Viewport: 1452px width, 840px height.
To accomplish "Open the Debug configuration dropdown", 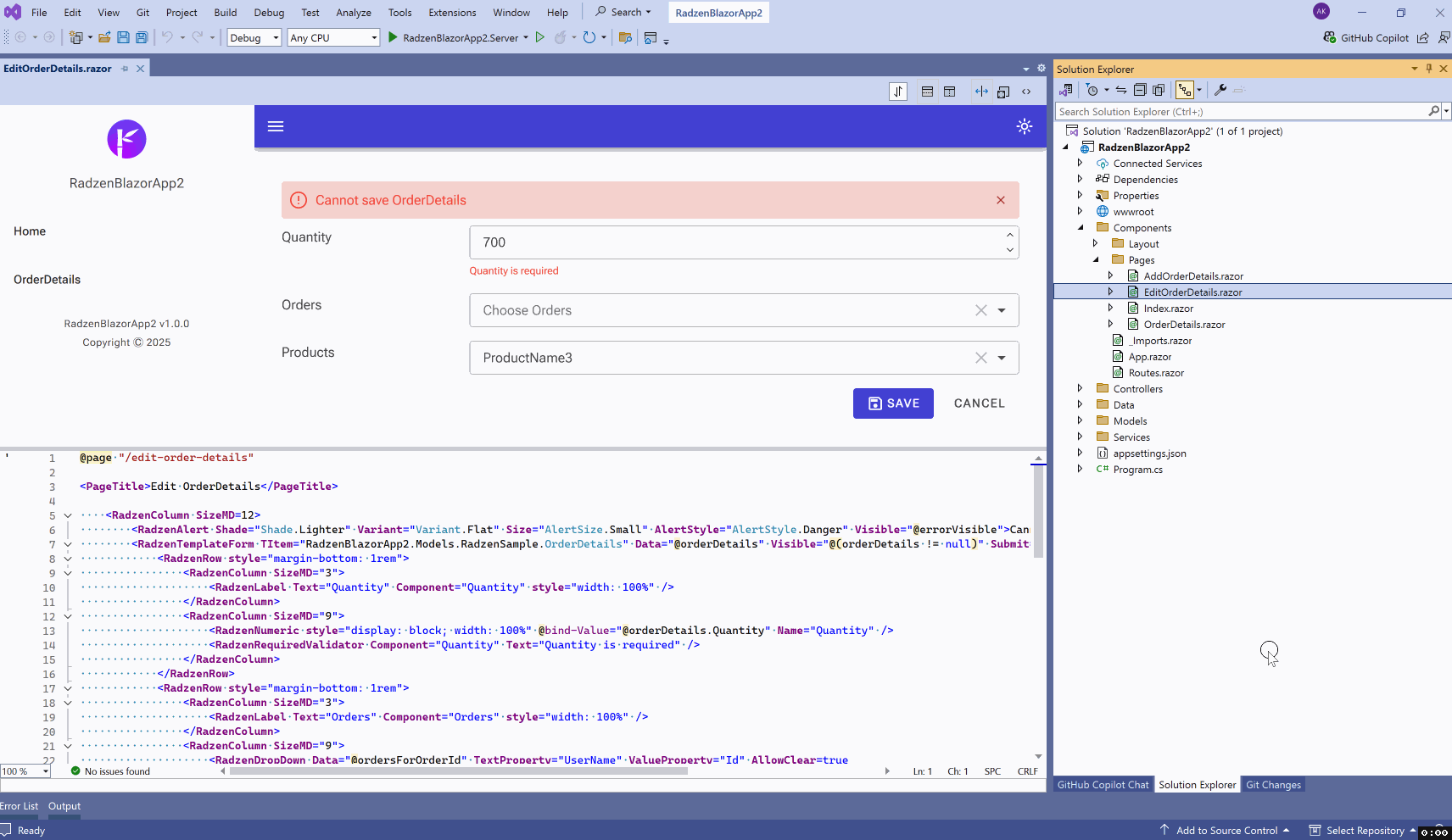I will 254,37.
